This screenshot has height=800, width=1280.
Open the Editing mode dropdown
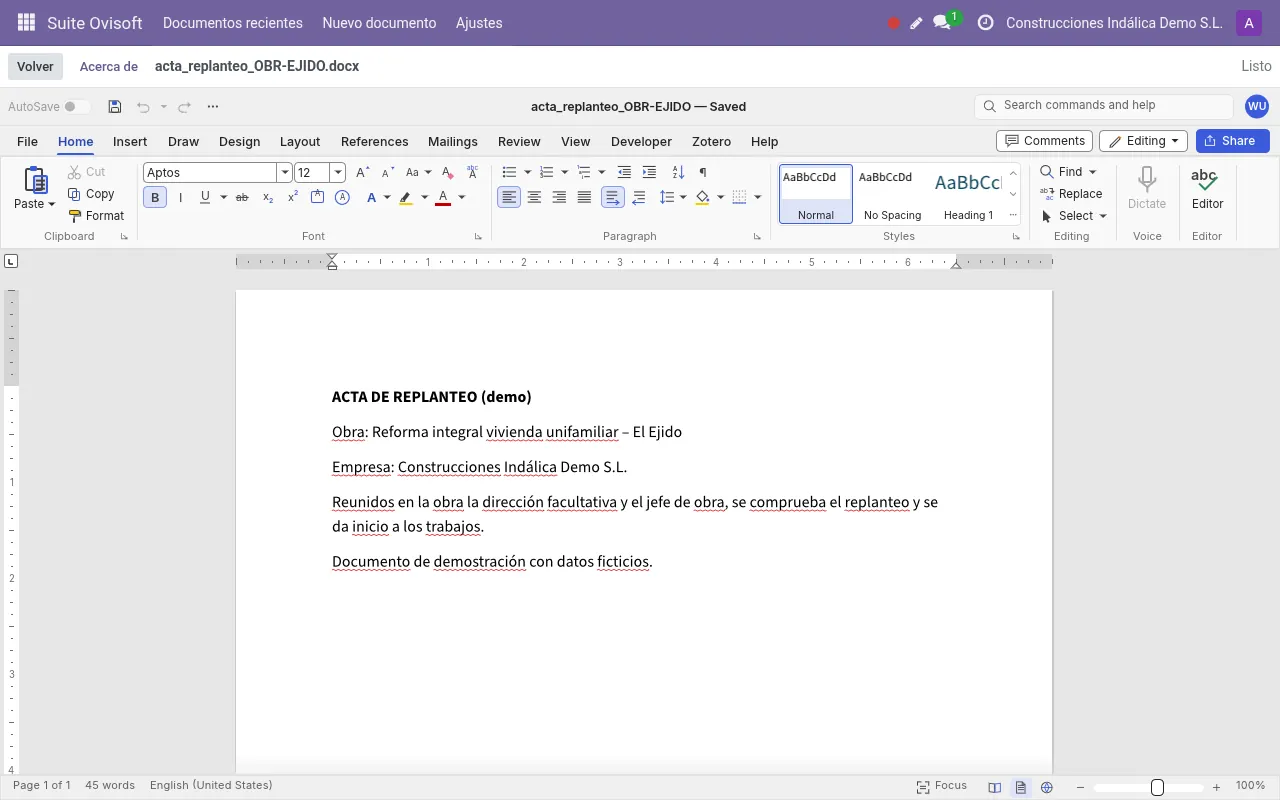[1143, 141]
